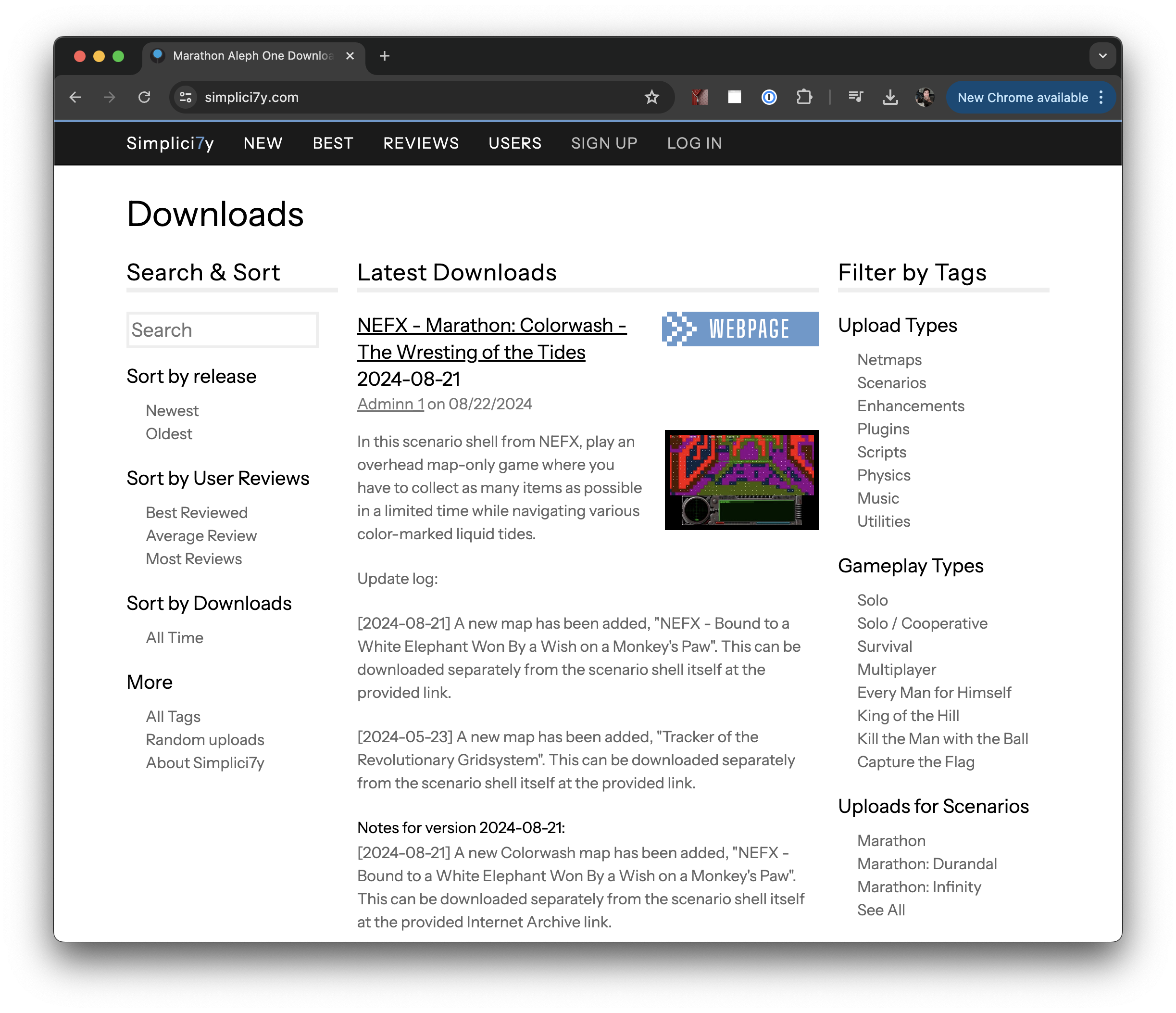Open the USERS menu item
The width and height of the screenshot is (1176, 1013).
click(515, 143)
